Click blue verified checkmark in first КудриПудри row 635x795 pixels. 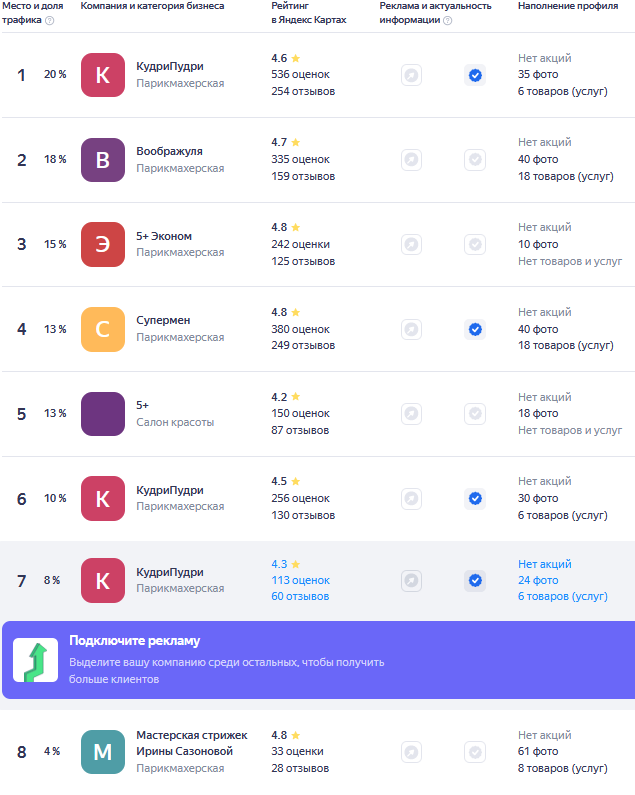[475, 75]
